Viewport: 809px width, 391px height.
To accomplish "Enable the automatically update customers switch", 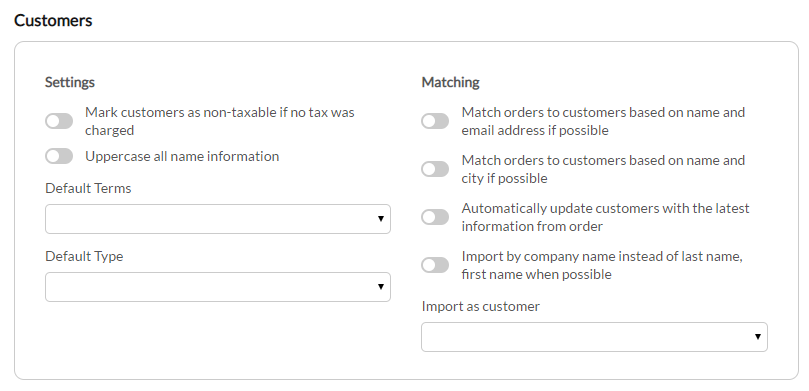I will [435, 217].
